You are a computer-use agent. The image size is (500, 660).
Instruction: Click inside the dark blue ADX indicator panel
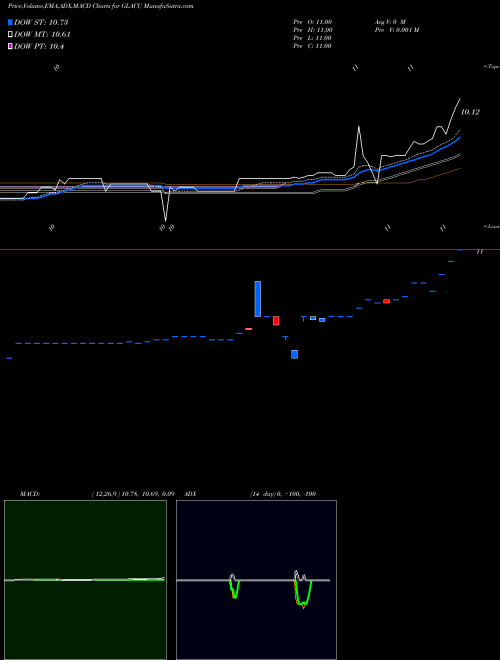click(x=256, y=580)
